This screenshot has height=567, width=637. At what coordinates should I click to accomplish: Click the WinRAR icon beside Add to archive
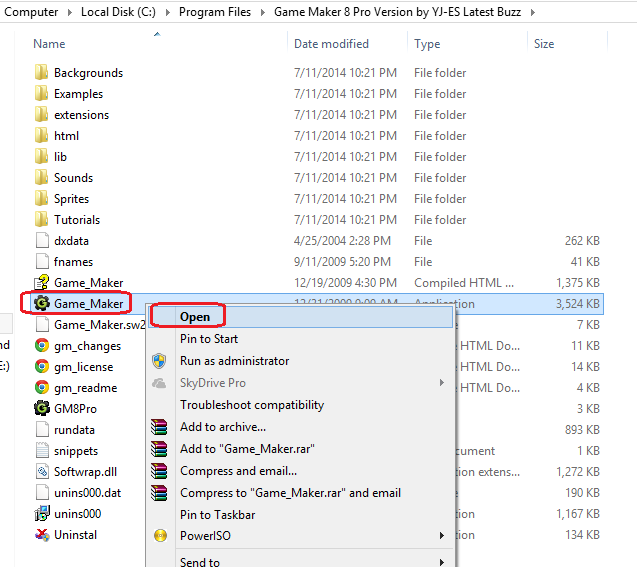[159, 427]
